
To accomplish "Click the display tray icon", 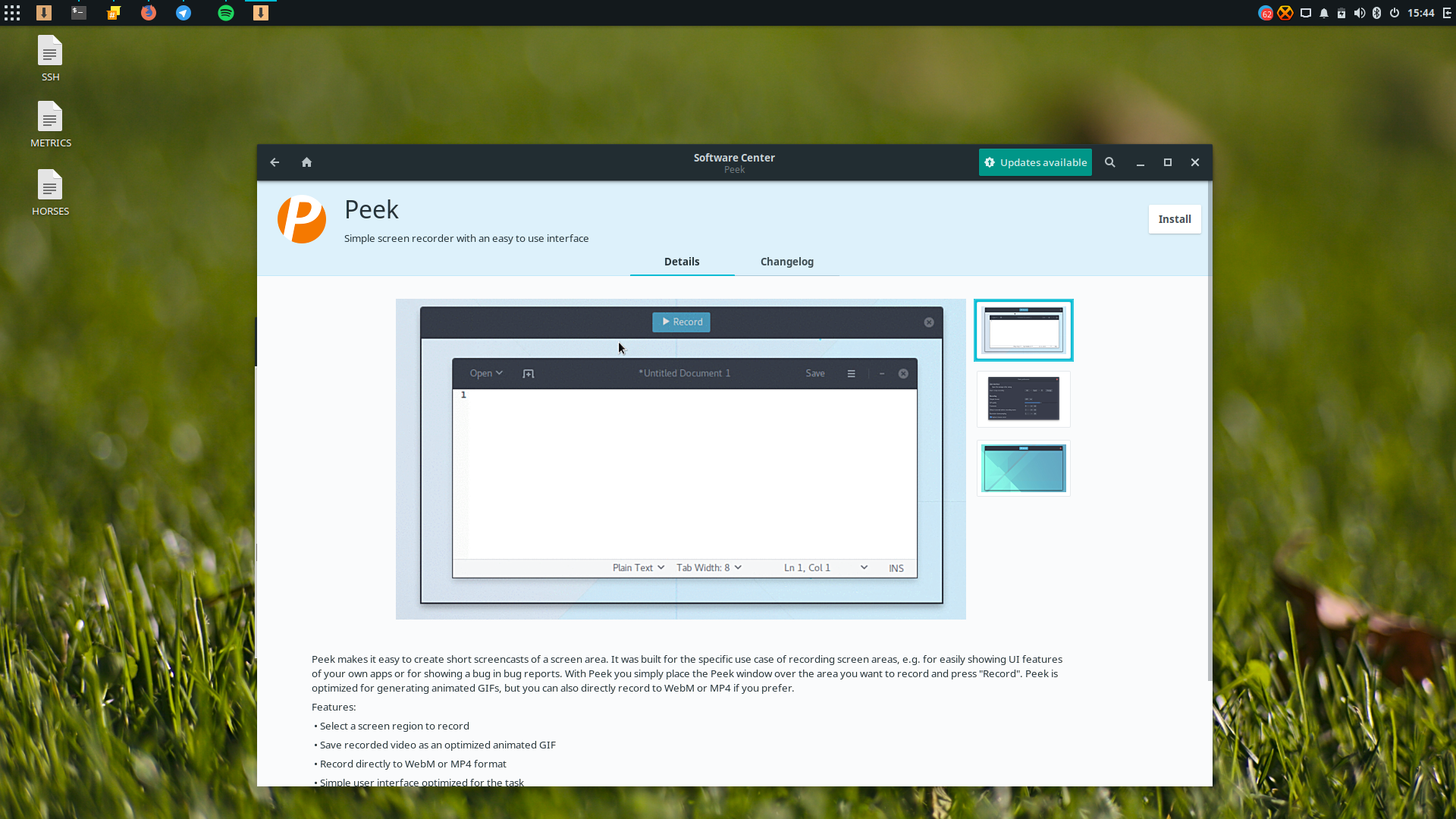I will point(1306,13).
